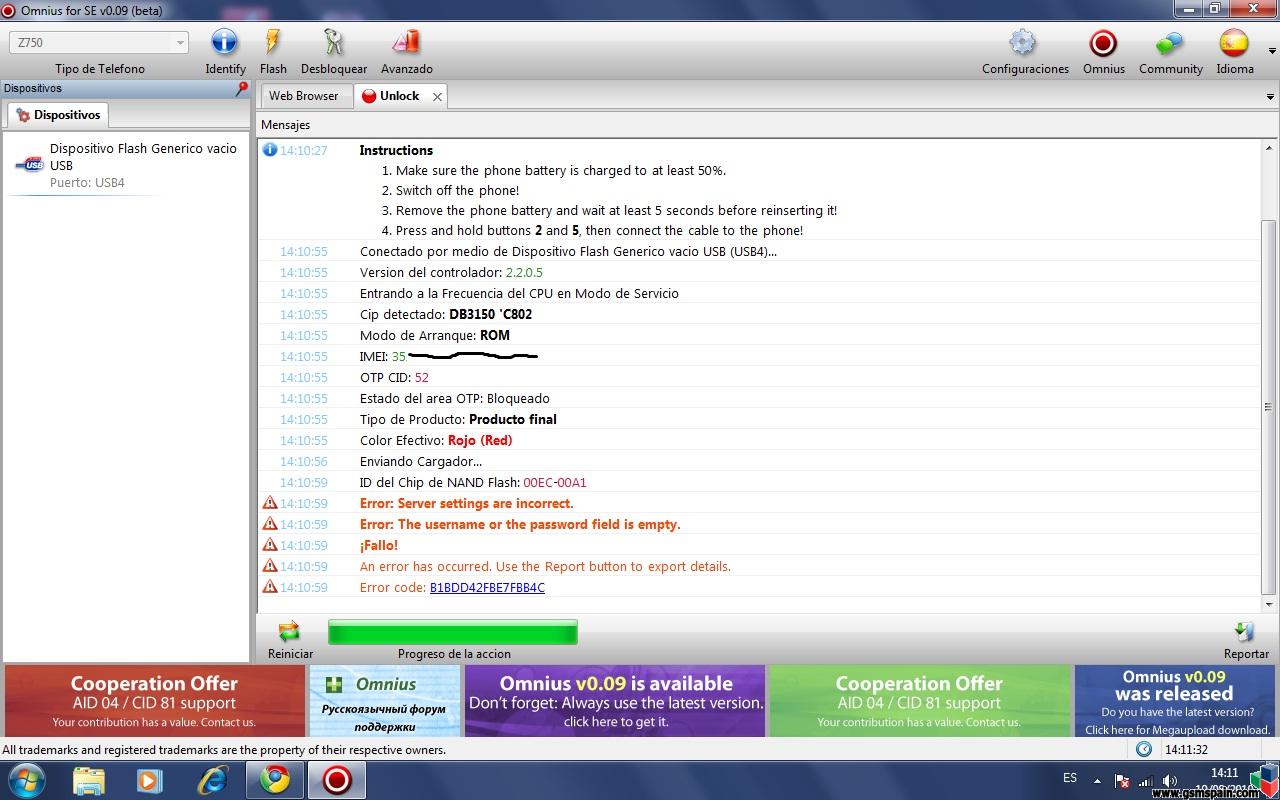This screenshot has height=800, width=1280.
Task: Open the Omnius Russian forum banner
Action: point(385,701)
